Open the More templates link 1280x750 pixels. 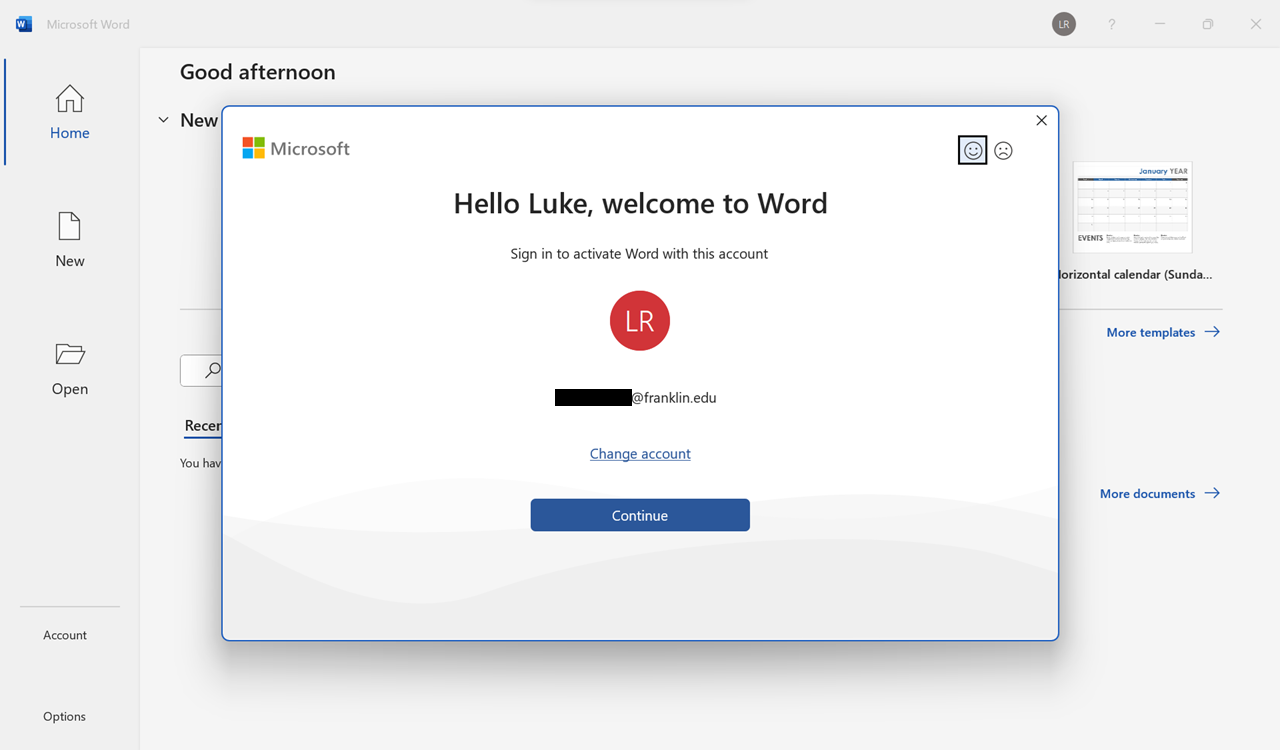(1163, 332)
